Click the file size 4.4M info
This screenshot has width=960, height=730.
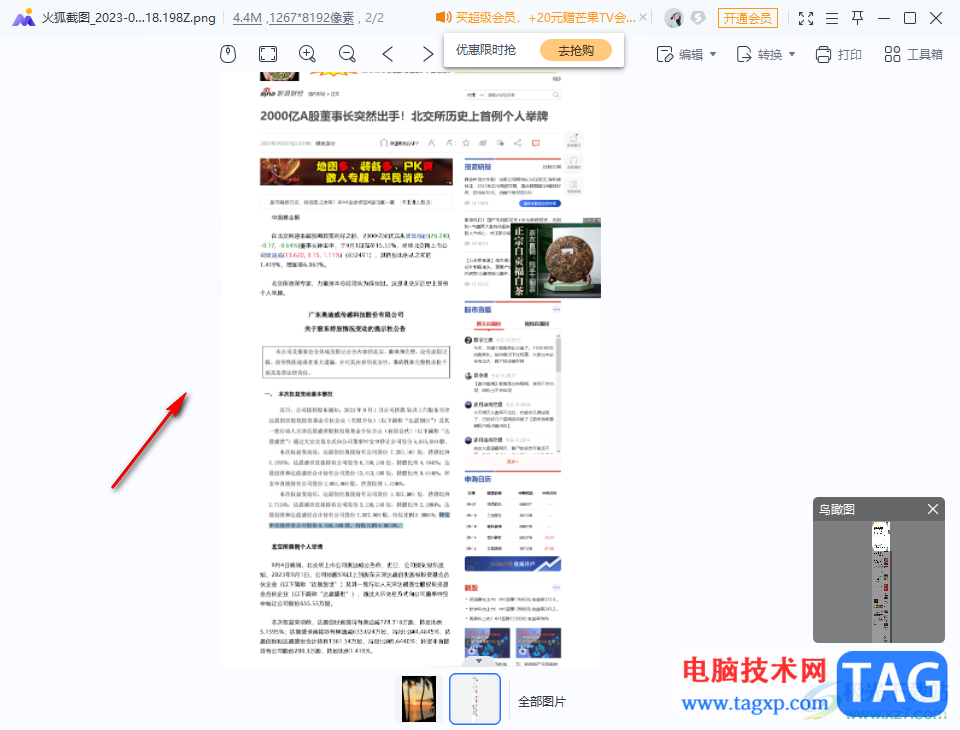[x=247, y=18]
